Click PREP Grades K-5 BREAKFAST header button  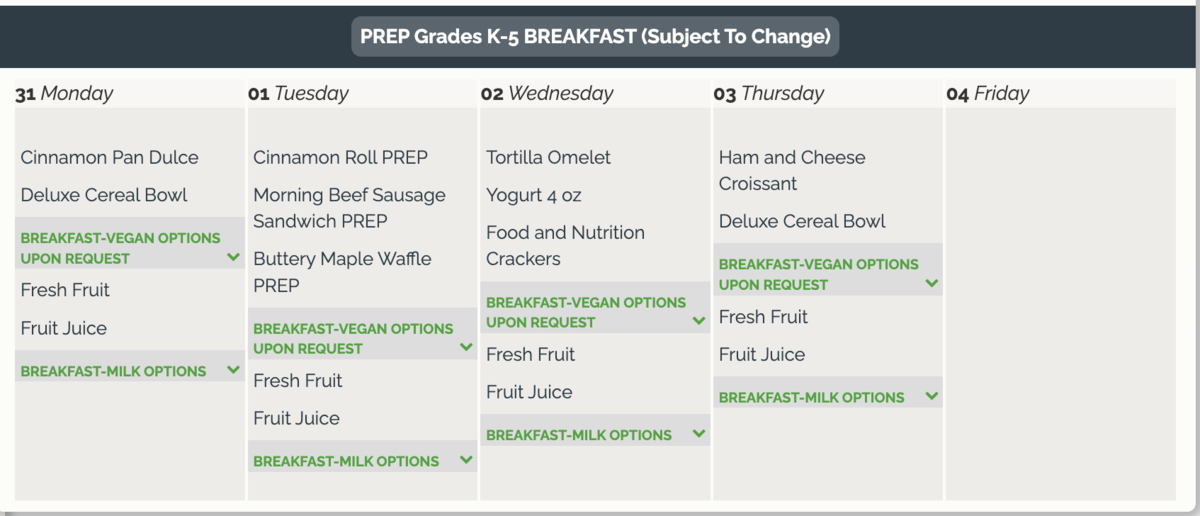595,37
